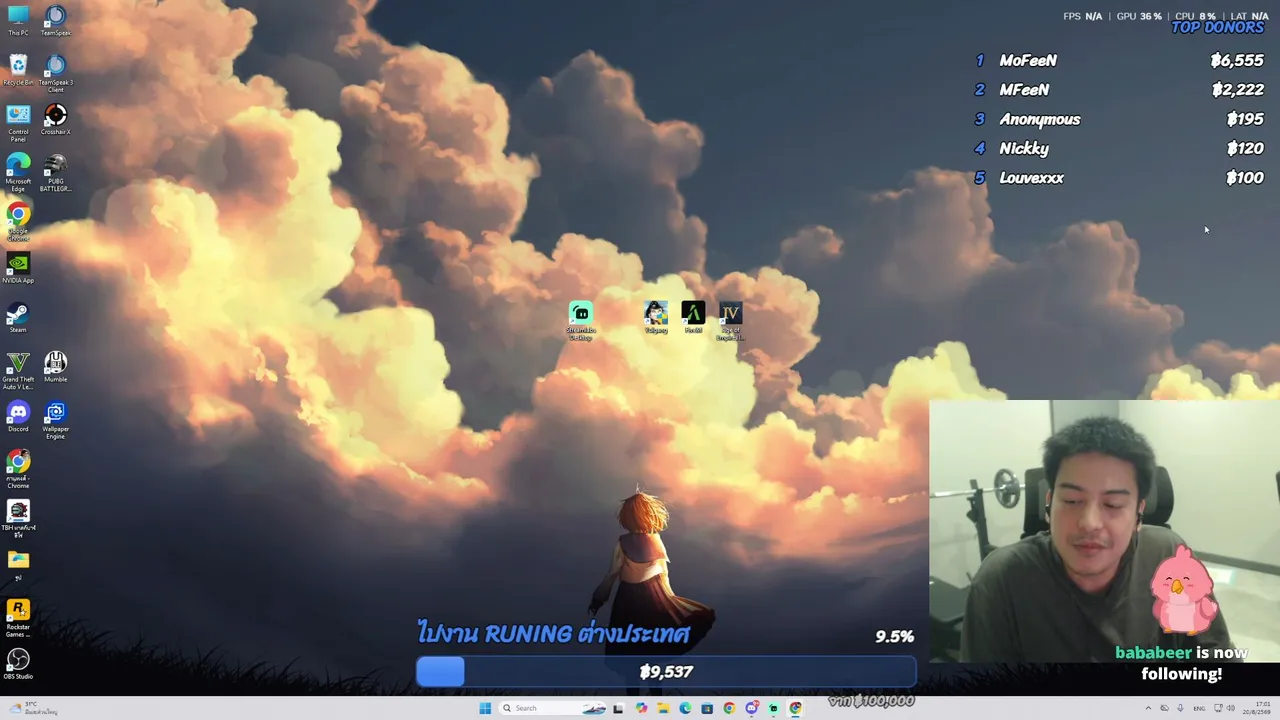Open the Streamlabs Desktop icon mid-screen
The height and width of the screenshot is (720, 1280).
click(581, 320)
